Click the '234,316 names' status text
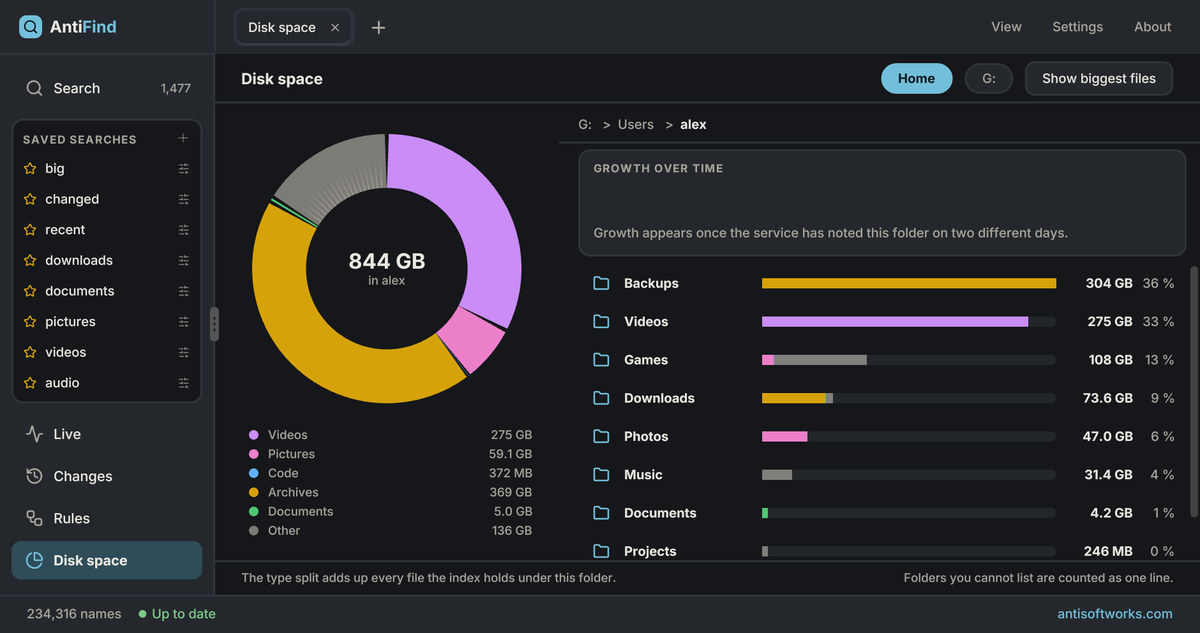This screenshot has width=1200, height=633. coord(74,614)
